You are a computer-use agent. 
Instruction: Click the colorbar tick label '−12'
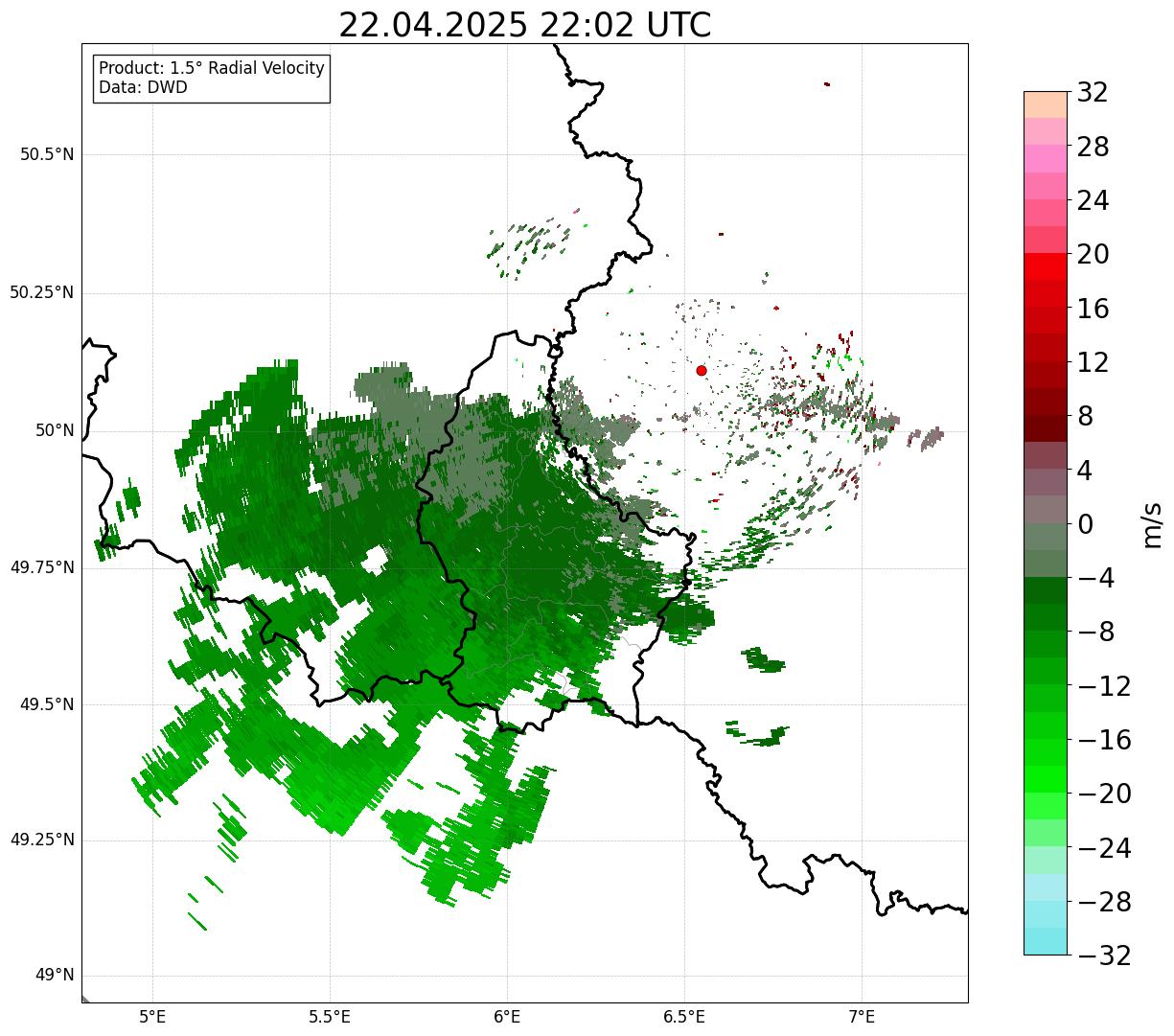1104,686
